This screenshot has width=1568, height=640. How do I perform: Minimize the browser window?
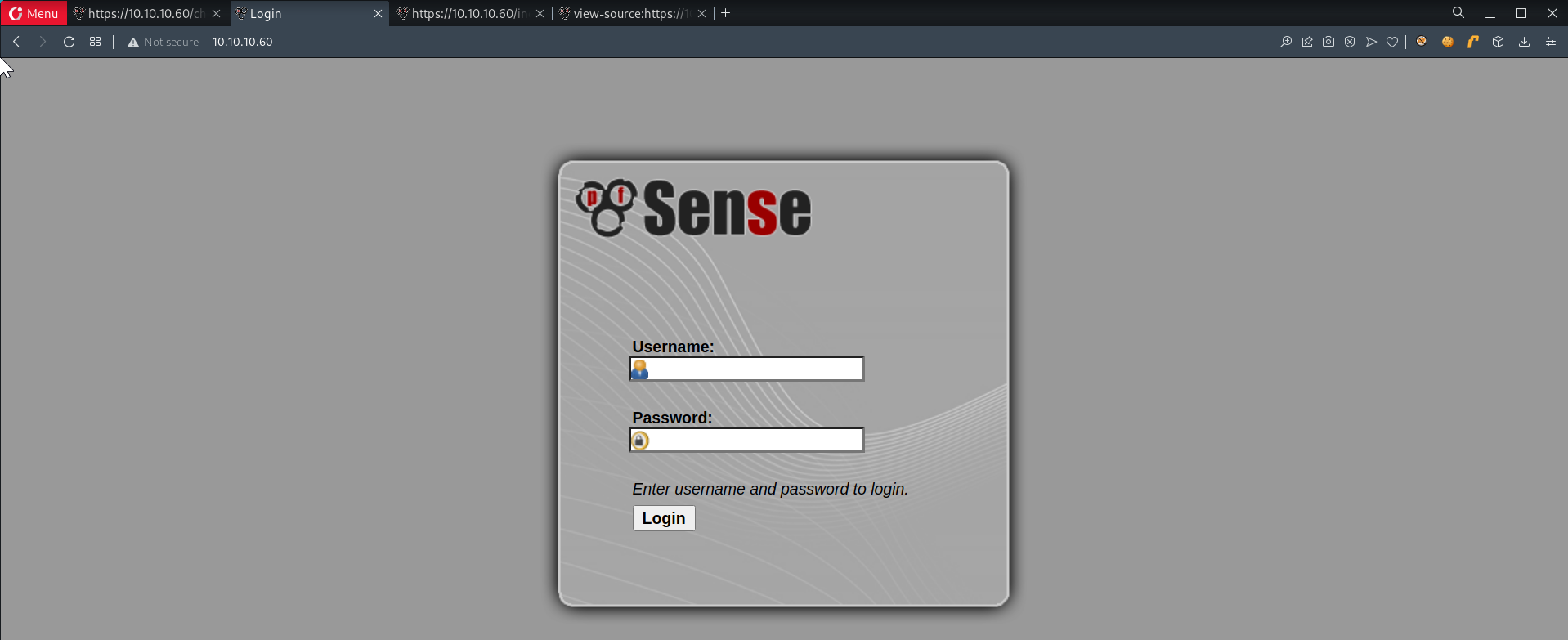(x=1490, y=14)
